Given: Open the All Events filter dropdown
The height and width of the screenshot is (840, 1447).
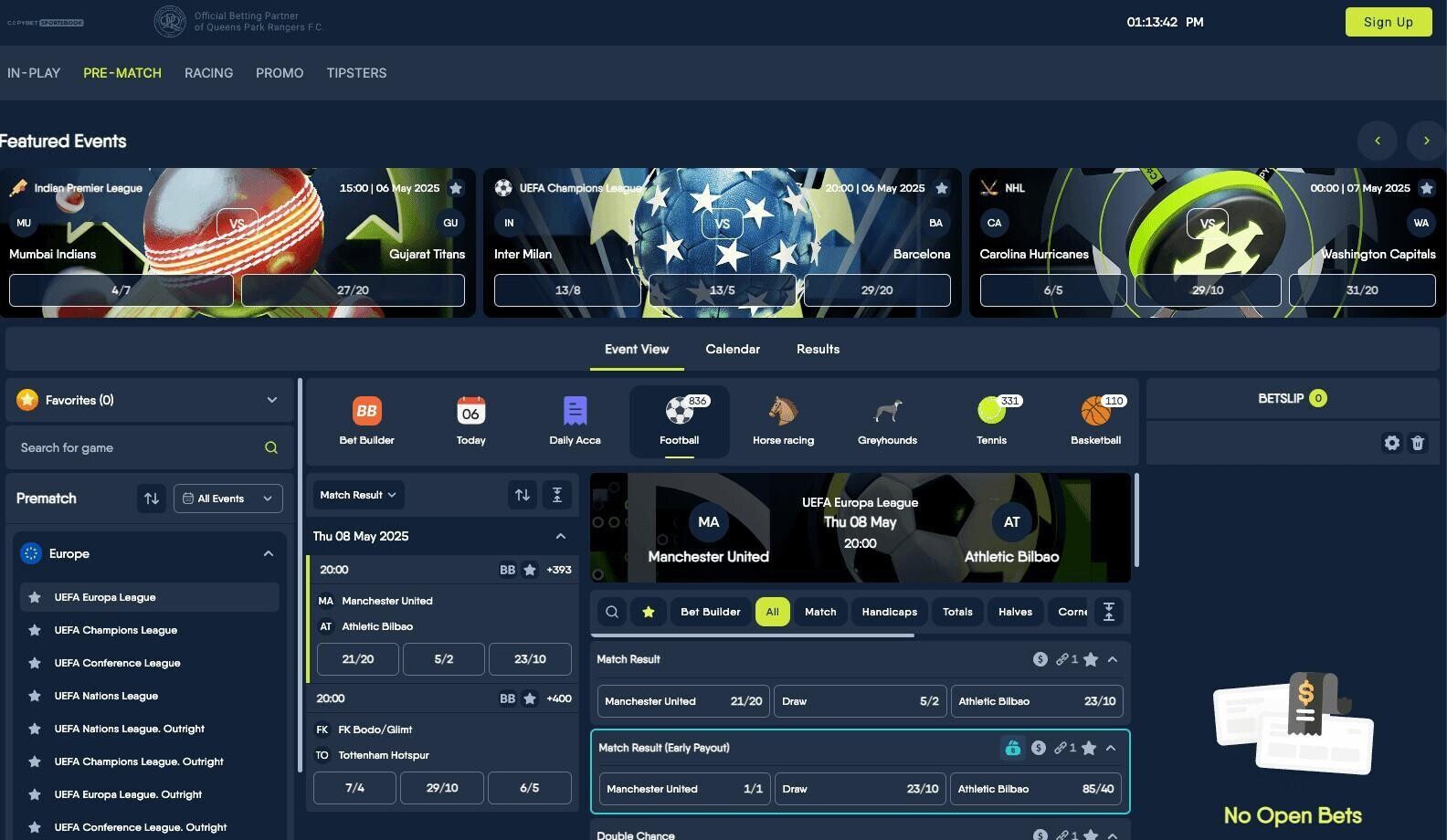Looking at the screenshot, I should click(228, 499).
